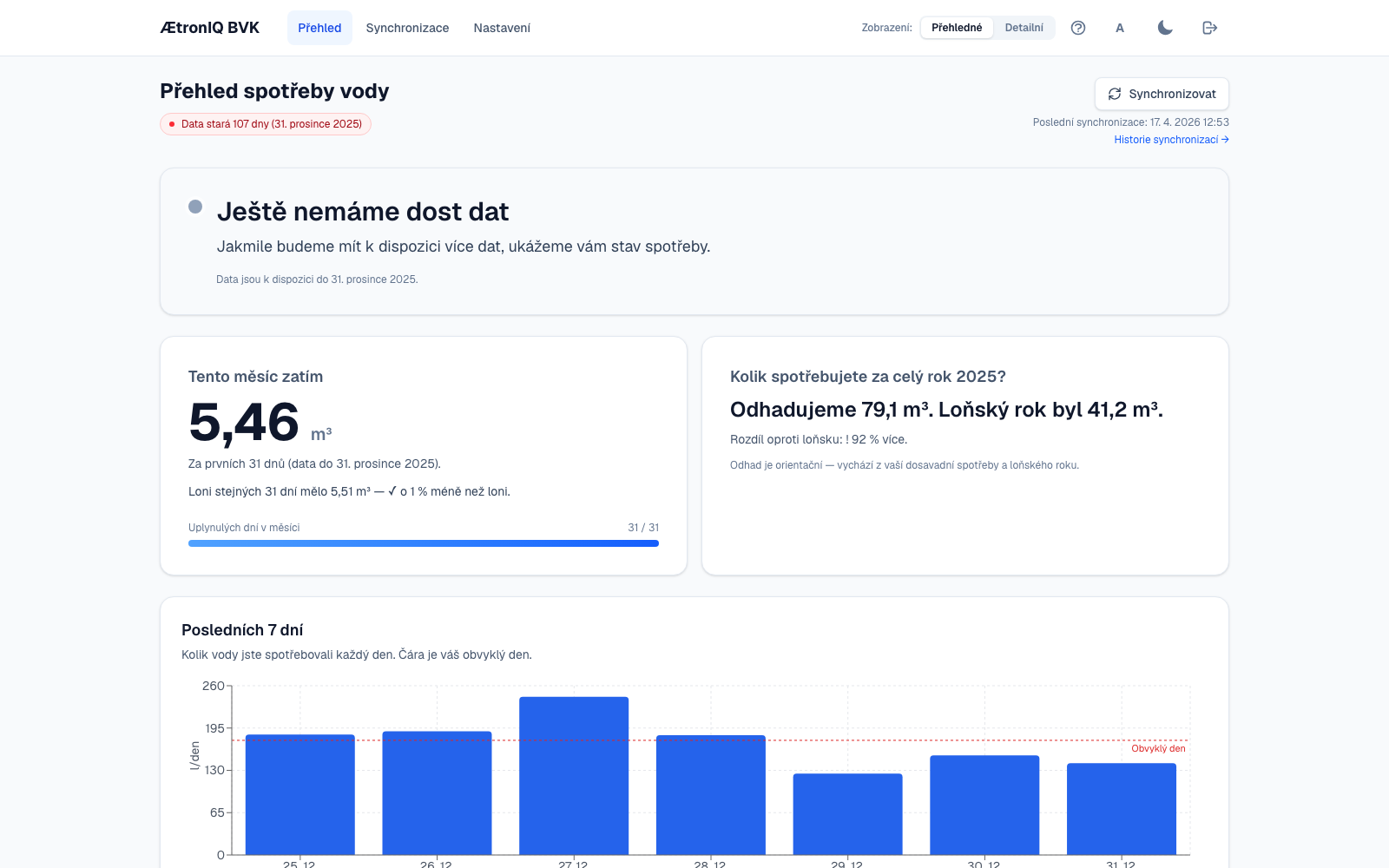Image resolution: width=1389 pixels, height=868 pixels.
Task: Click the 25.12 bar in chart
Action: 300,794
